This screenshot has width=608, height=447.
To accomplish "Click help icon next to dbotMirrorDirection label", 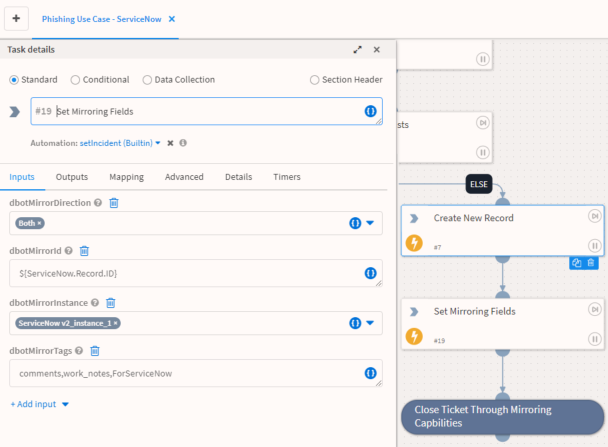I will pyautogui.click(x=98, y=202).
